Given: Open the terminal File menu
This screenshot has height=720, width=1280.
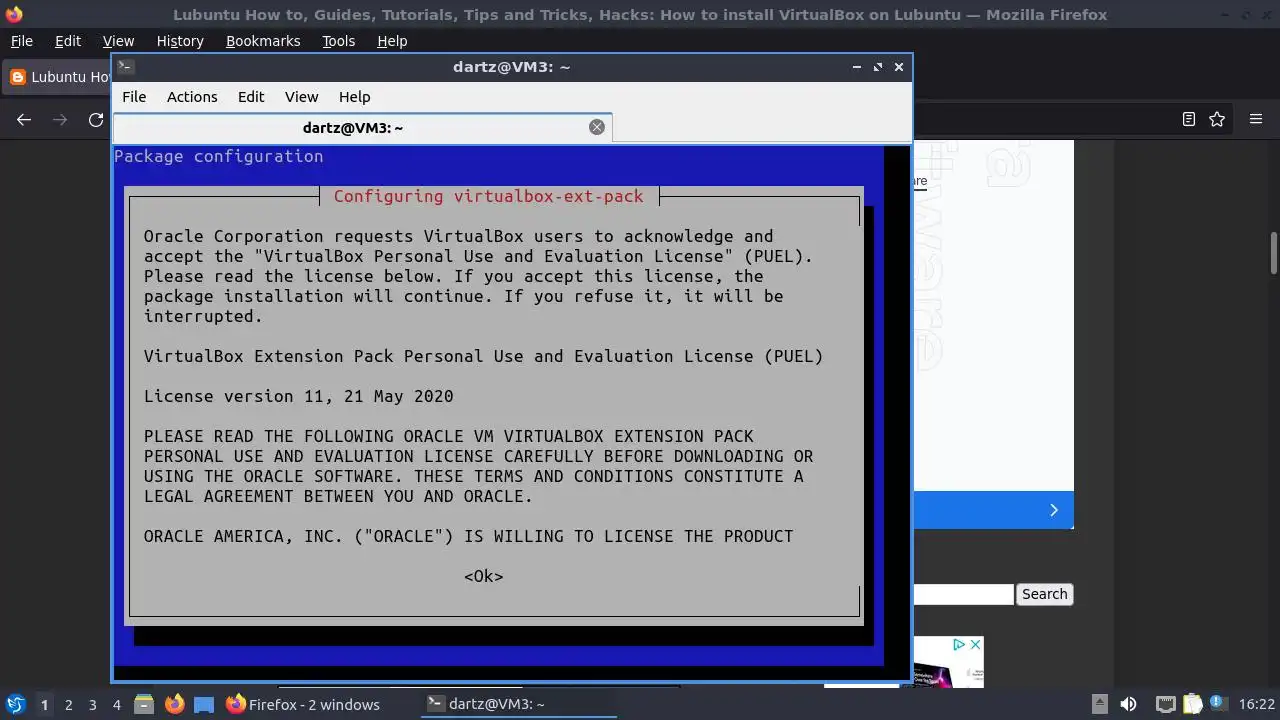Looking at the screenshot, I should 134,97.
